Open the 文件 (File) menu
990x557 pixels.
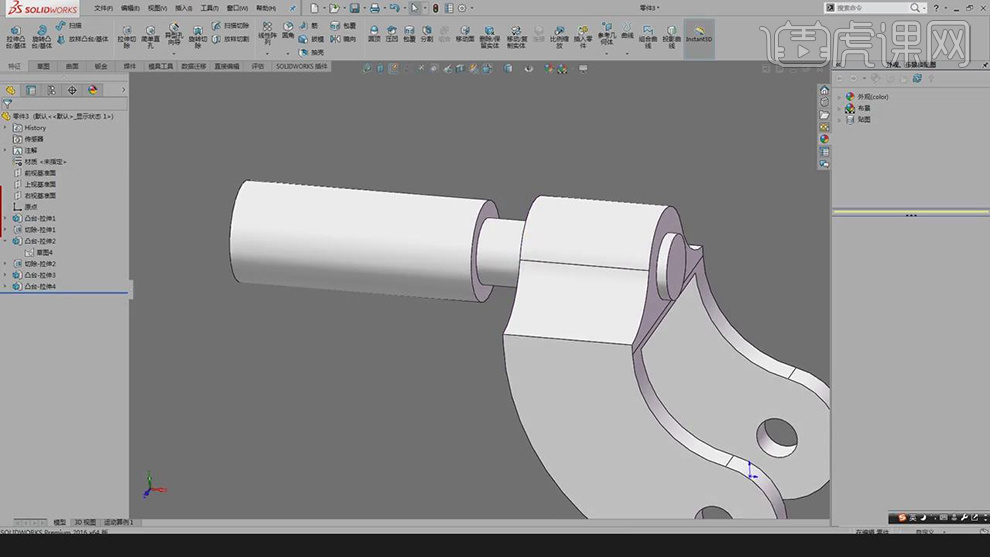103,8
